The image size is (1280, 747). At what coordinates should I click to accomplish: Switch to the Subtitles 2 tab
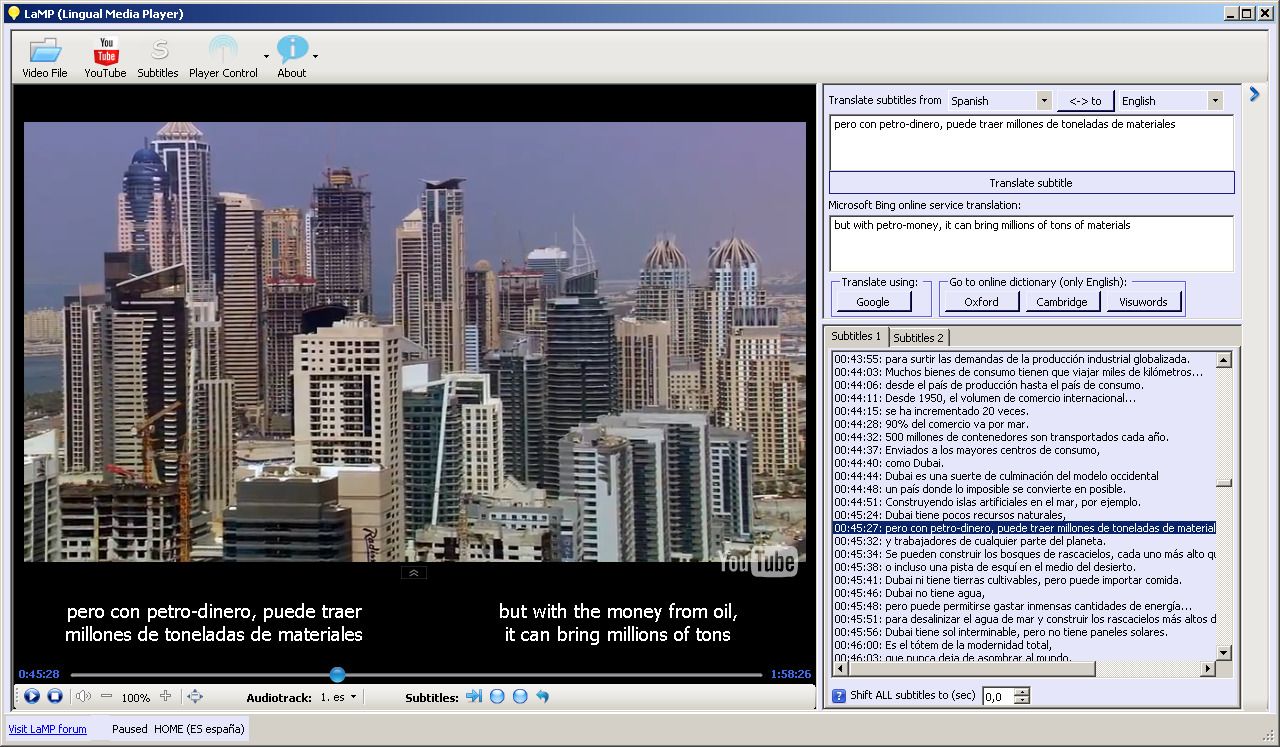pos(917,336)
